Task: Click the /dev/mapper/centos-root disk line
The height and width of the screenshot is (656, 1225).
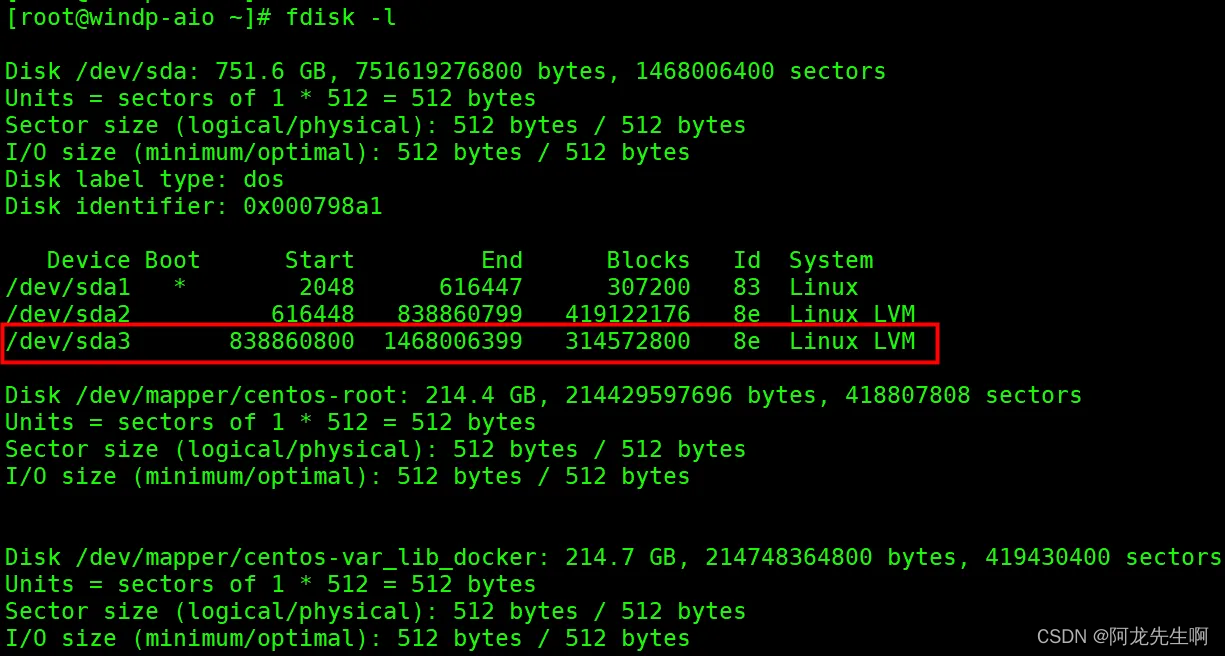Action: point(543,396)
